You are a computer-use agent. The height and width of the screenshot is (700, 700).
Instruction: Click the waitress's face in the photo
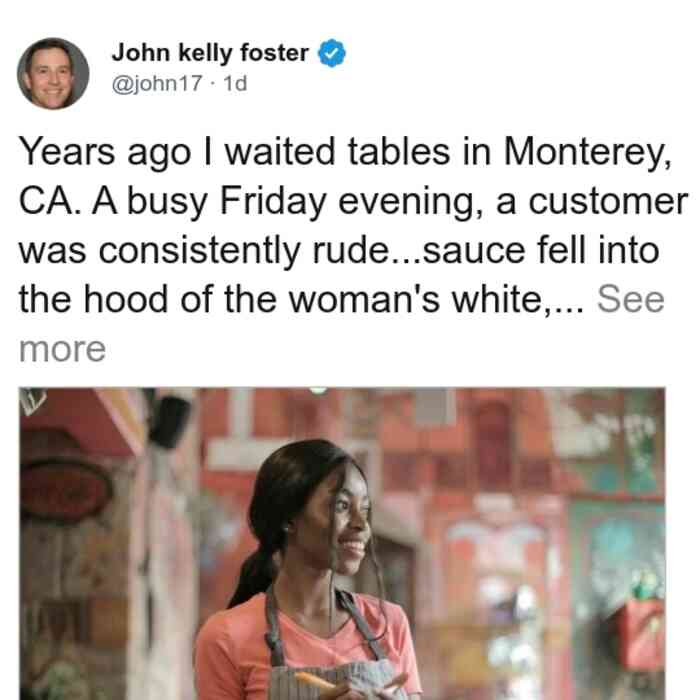point(342,518)
